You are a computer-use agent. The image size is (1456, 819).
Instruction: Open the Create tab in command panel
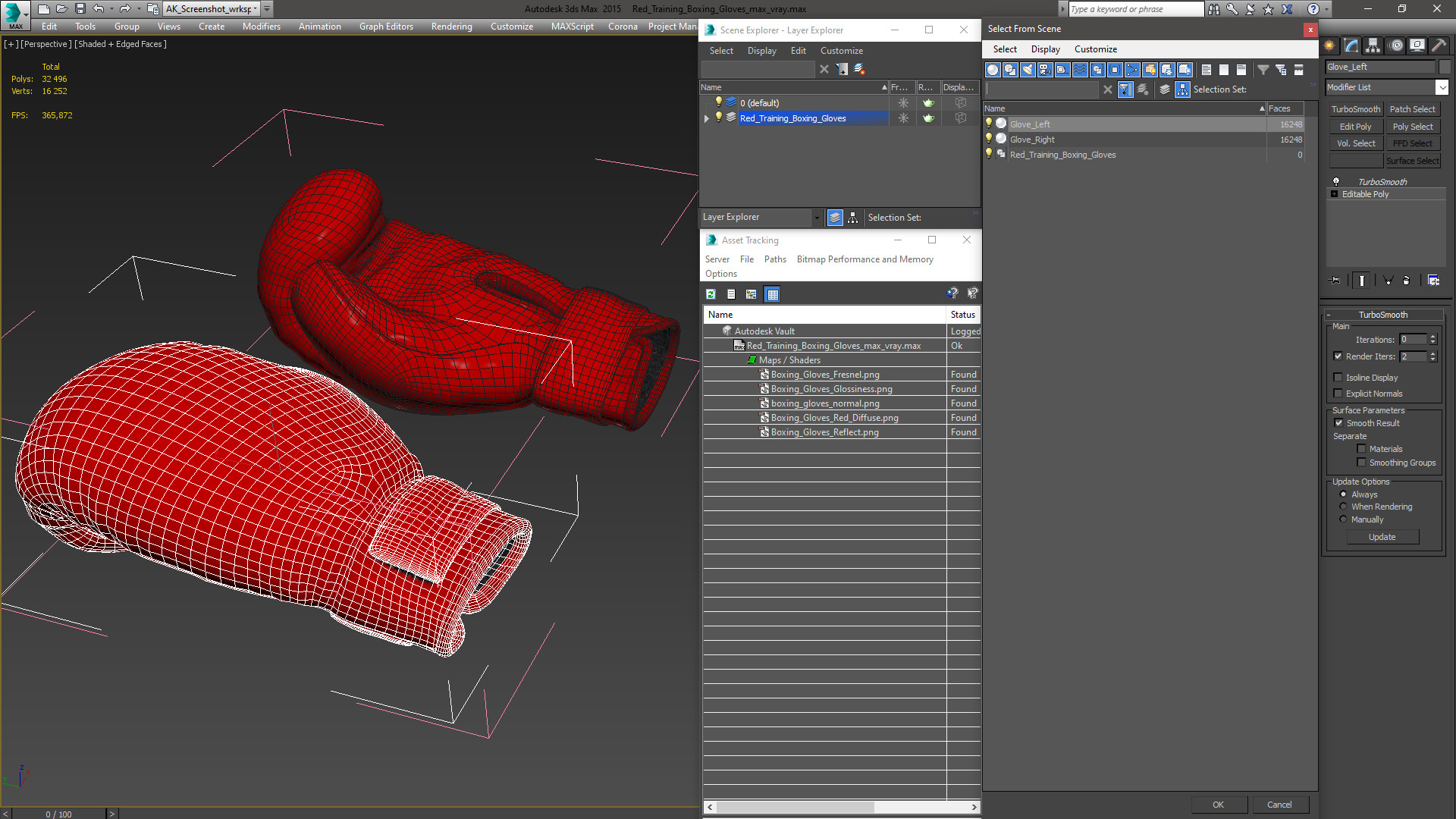[1329, 45]
